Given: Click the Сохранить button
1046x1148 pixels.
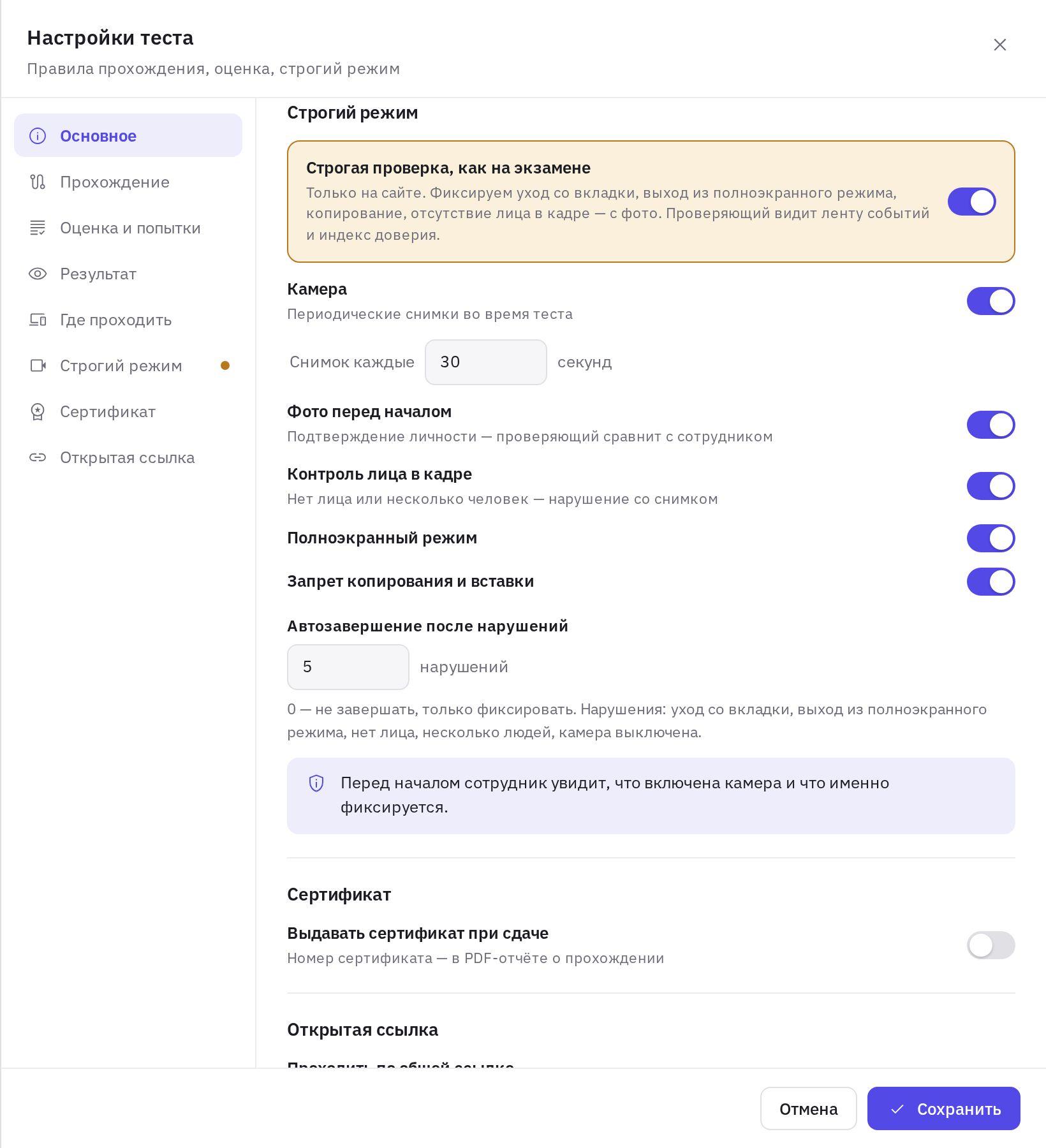Looking at the screenshot, I should (943, 1108).
